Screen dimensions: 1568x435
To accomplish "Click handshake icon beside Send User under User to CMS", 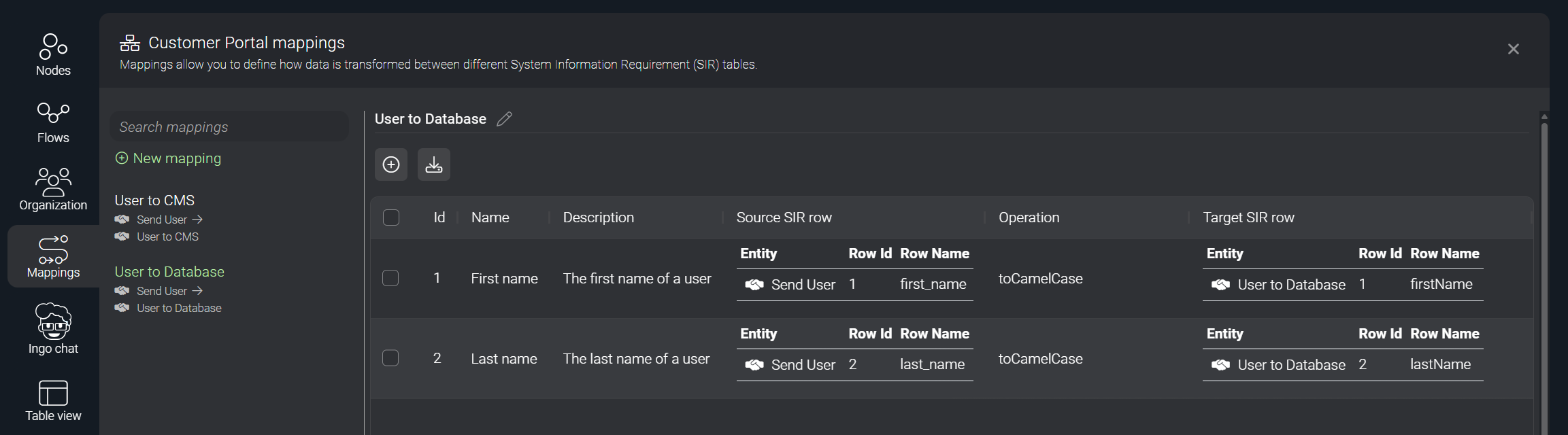I will click(122, 220).
